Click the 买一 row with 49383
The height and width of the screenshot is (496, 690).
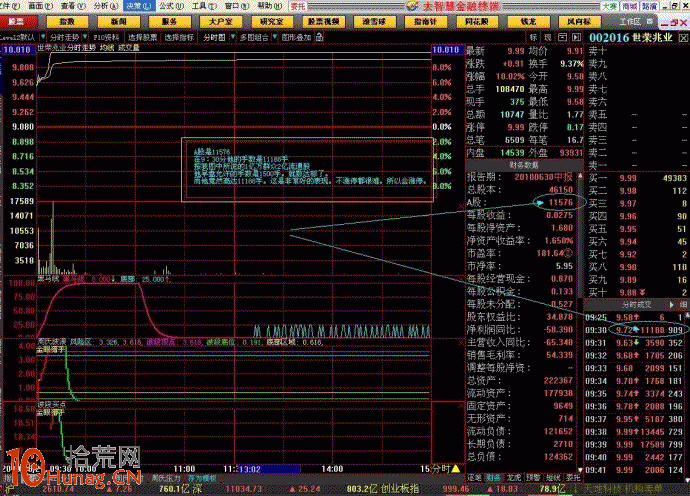[637, 178]
